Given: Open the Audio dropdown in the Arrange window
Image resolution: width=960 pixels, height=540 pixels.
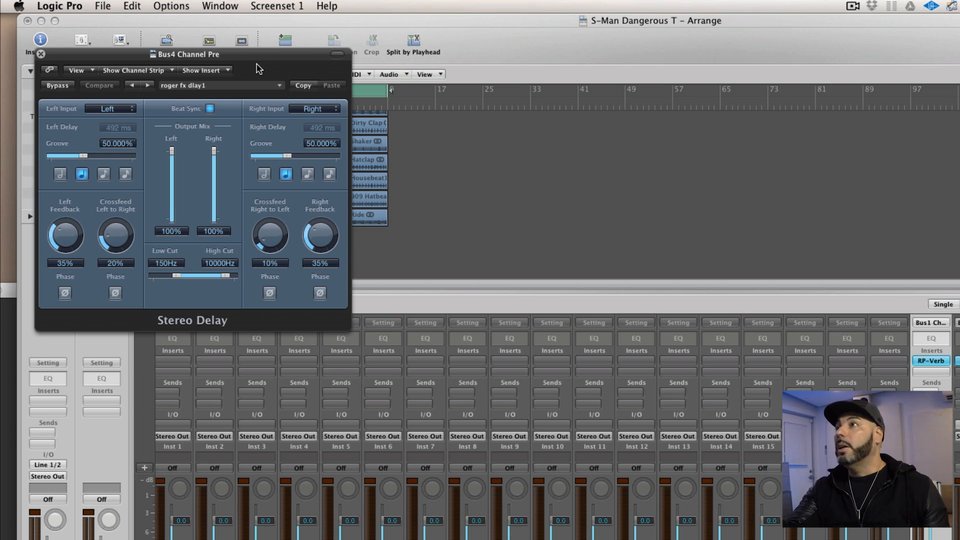Looking at the screenshot, I should click(393, 74).
